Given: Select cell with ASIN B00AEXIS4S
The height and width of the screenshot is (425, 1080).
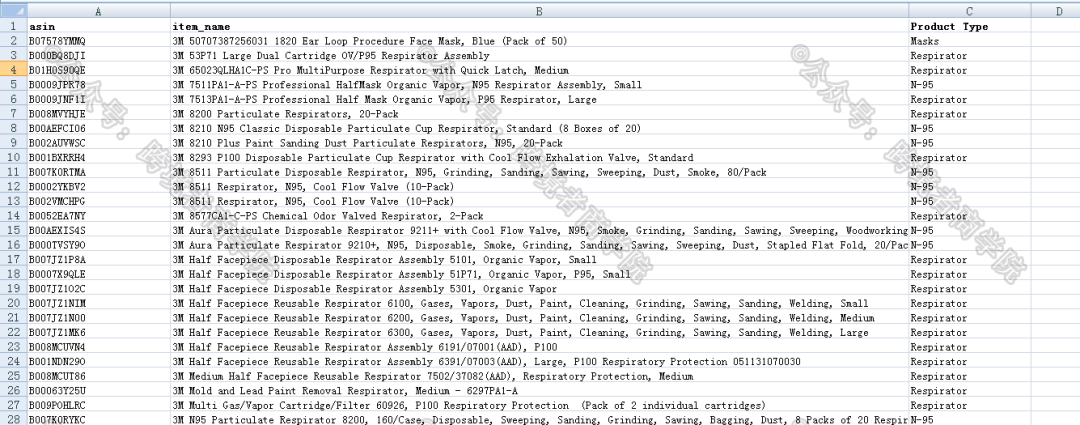Looking at the screenshot, I should (x=99, y=231).
